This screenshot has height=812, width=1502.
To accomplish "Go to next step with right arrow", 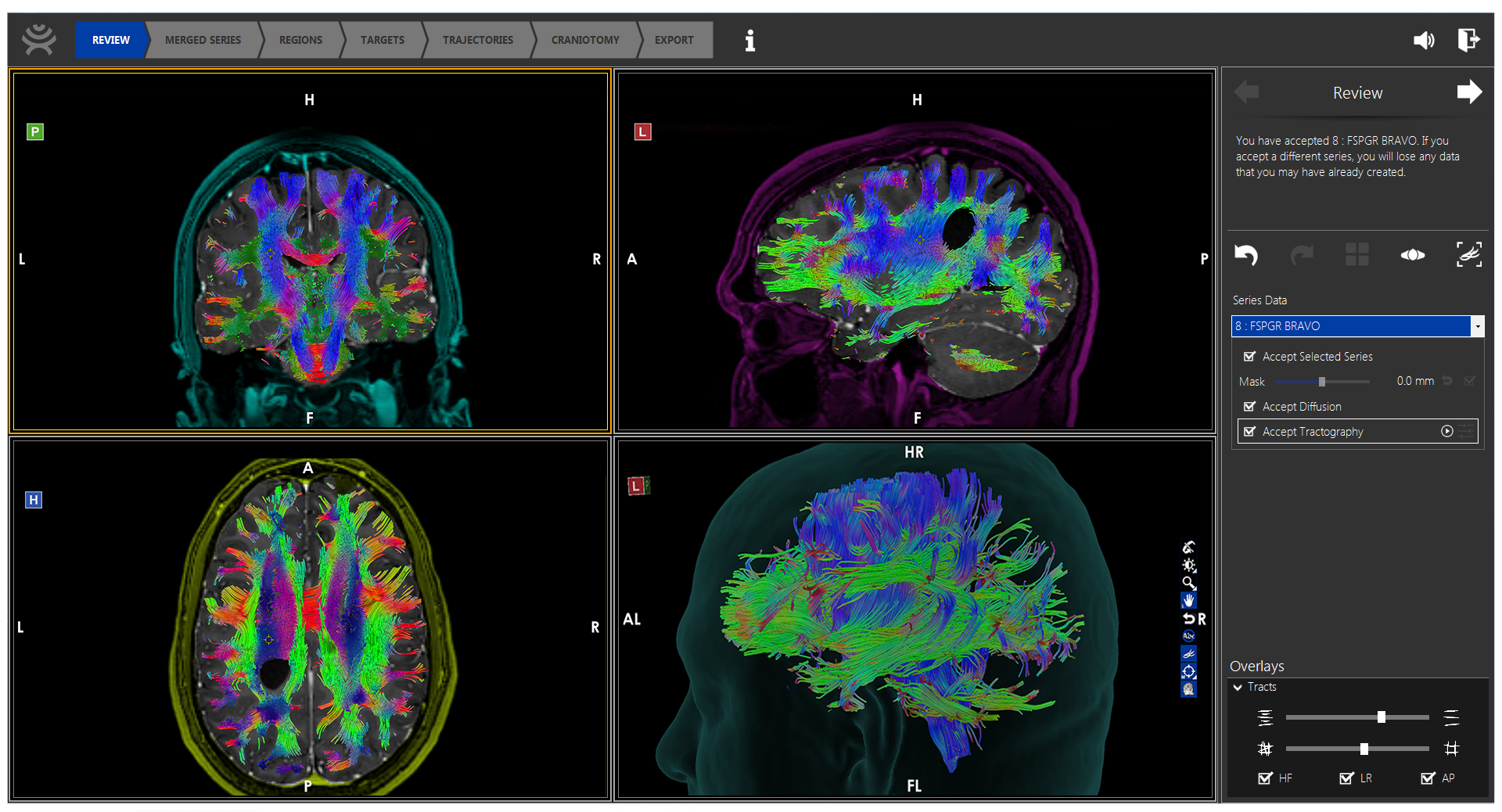I will tap(1468, 92).
